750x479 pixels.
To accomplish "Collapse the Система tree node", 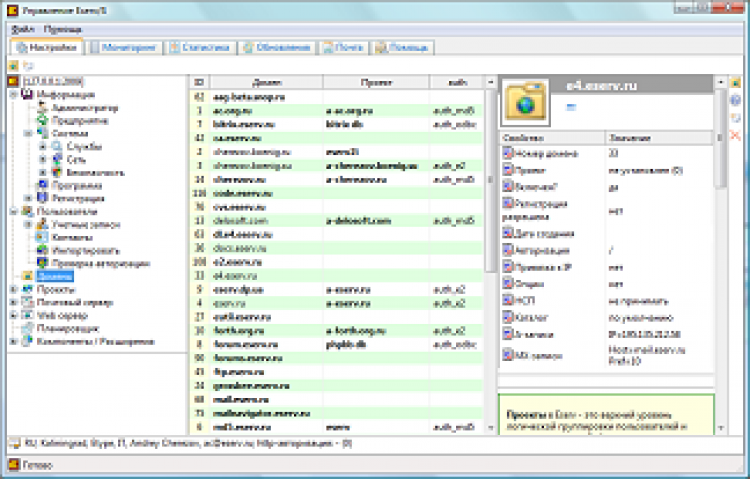I will pyautogui.click(x=28, y=134).
